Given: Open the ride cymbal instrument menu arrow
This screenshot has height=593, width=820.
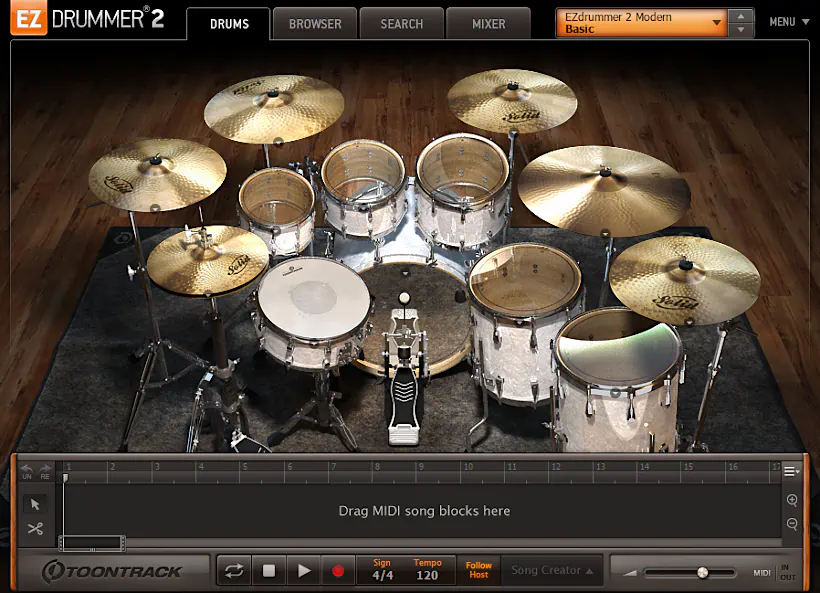Looking at the screenshot, I should point(605,233).
